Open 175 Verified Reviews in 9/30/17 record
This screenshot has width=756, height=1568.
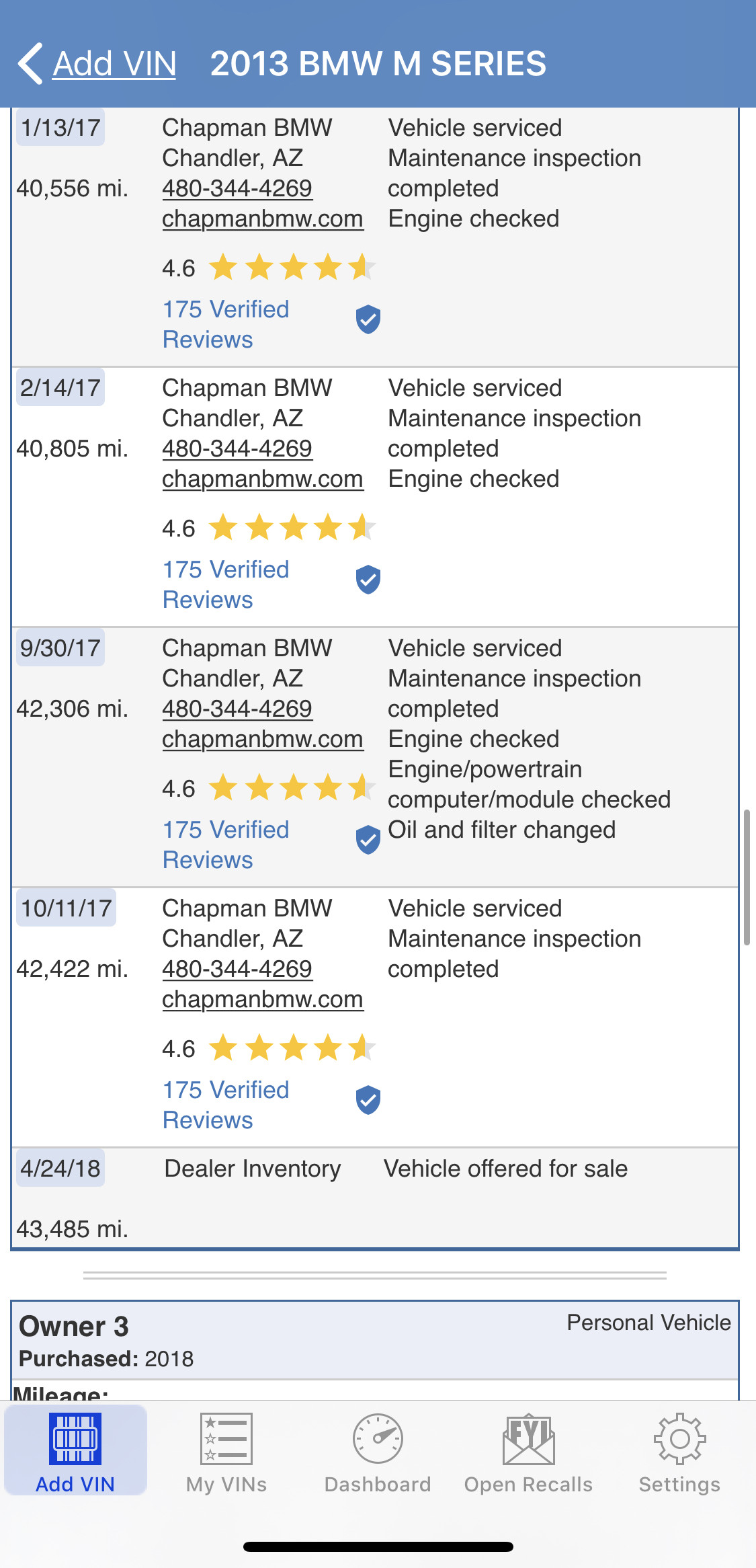pos(226,845)
